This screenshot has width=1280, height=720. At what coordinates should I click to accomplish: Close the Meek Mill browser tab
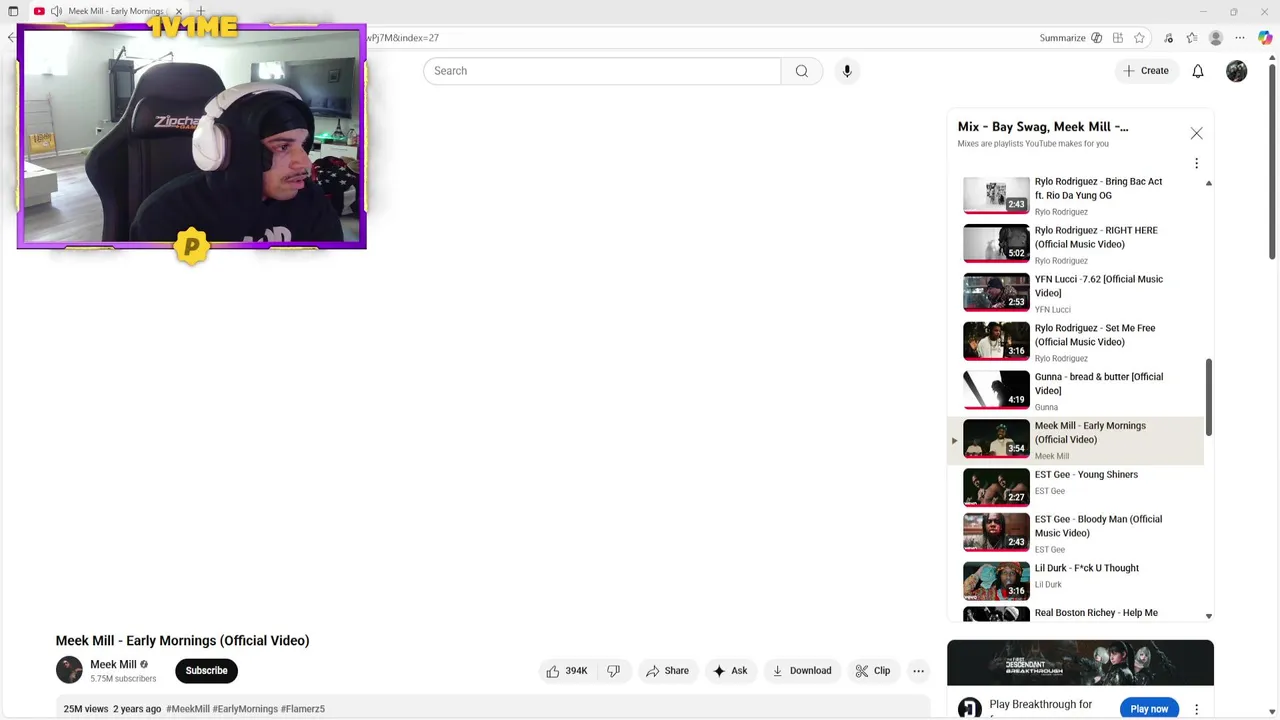179,11
